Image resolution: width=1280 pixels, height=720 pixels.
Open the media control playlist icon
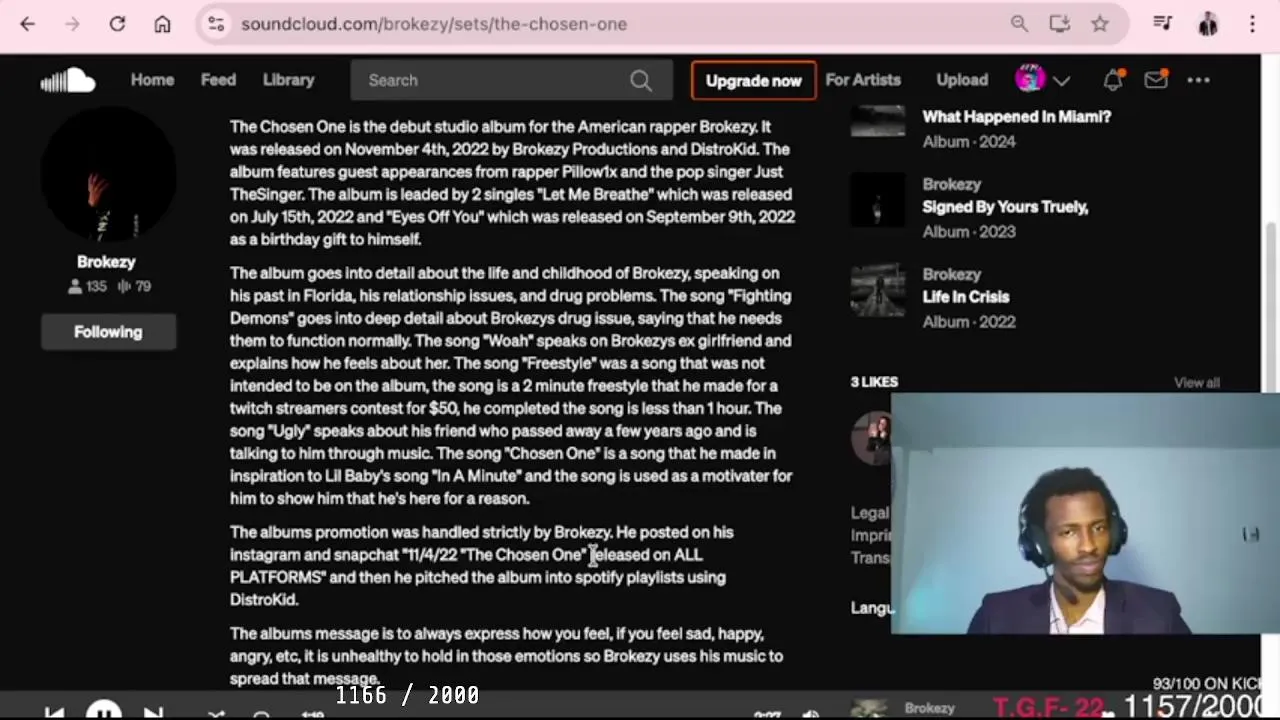tap(1162, 23)
